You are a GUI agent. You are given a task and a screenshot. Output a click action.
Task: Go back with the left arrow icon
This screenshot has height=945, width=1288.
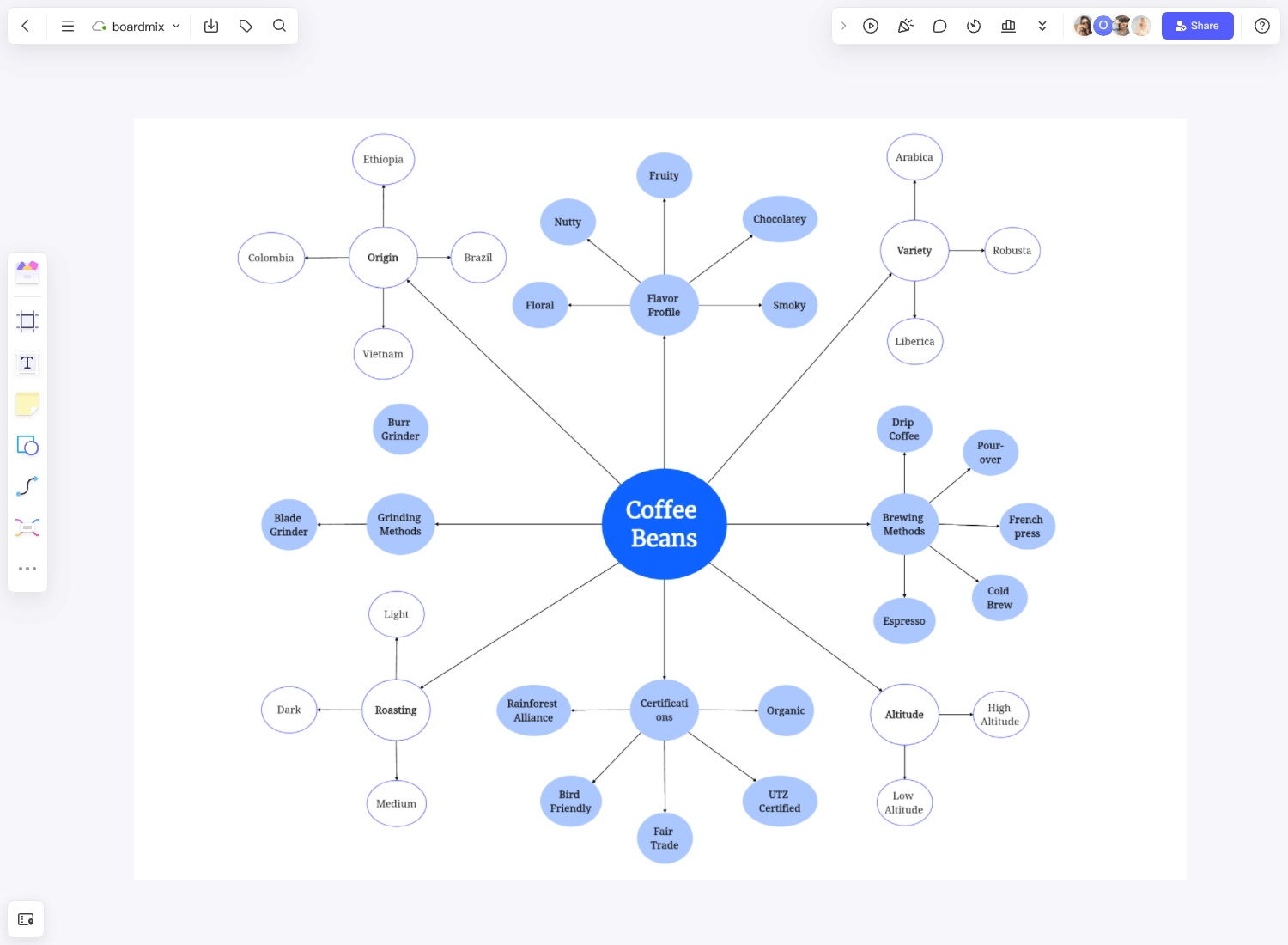coord(26,26)
